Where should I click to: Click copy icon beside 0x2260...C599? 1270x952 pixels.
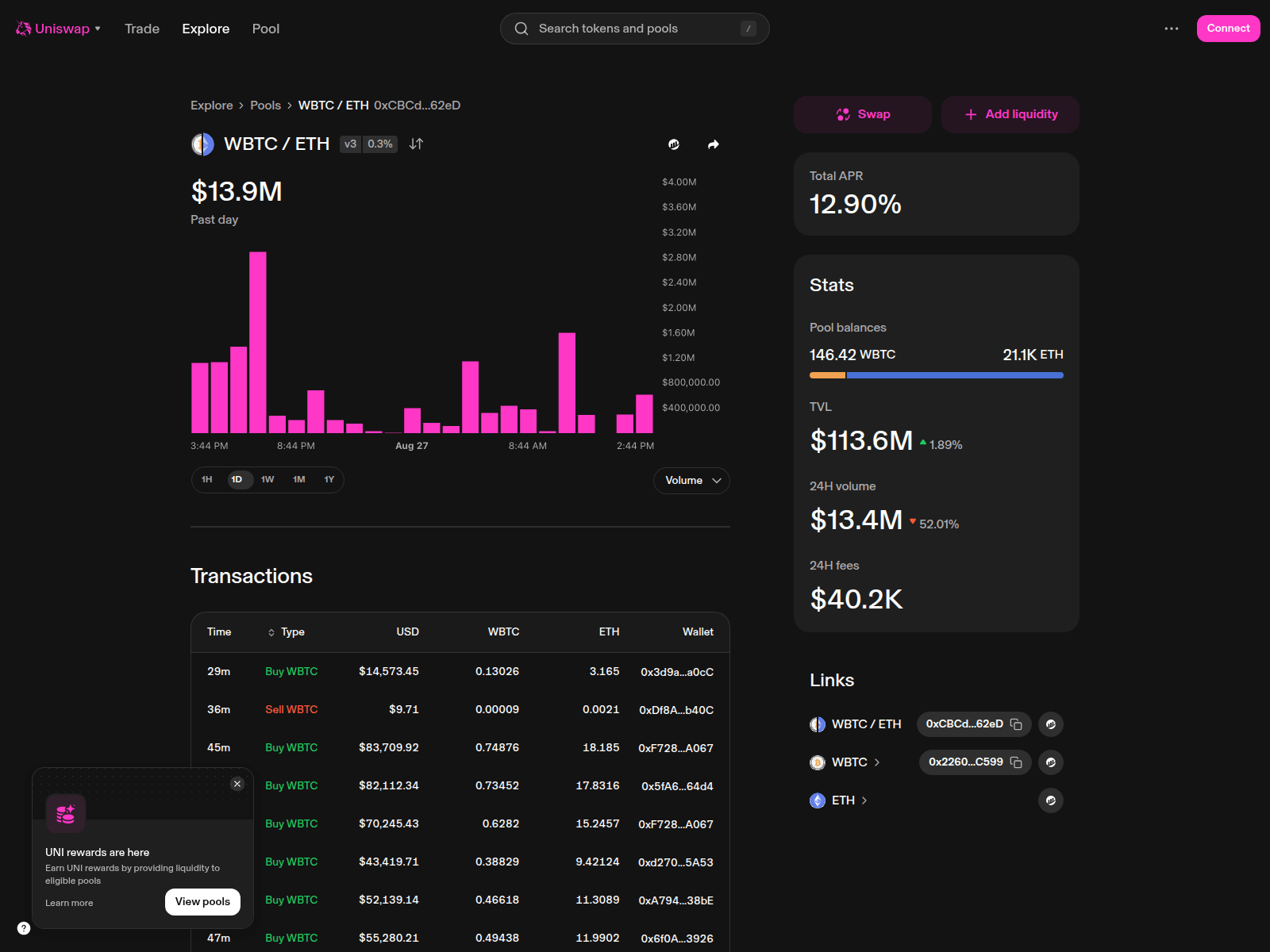coord(1016,762)
